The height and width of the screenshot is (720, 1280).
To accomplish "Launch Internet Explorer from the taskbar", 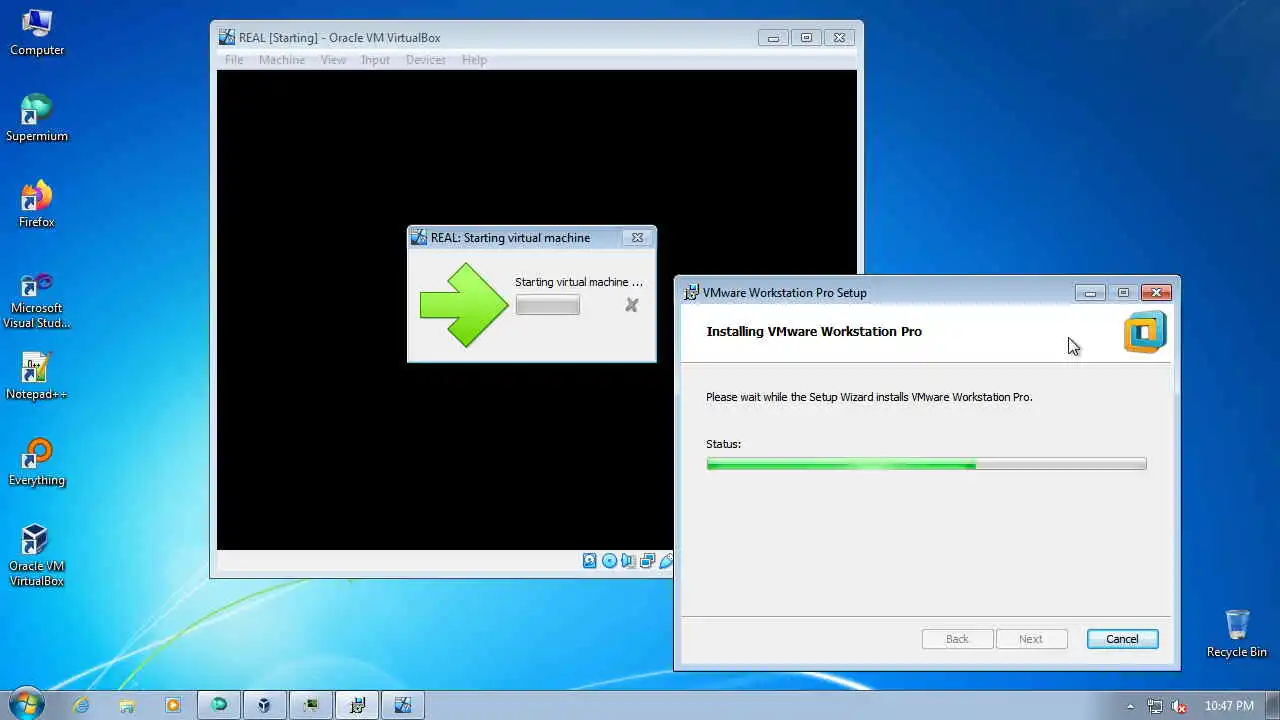I will (x=81, y=705).
